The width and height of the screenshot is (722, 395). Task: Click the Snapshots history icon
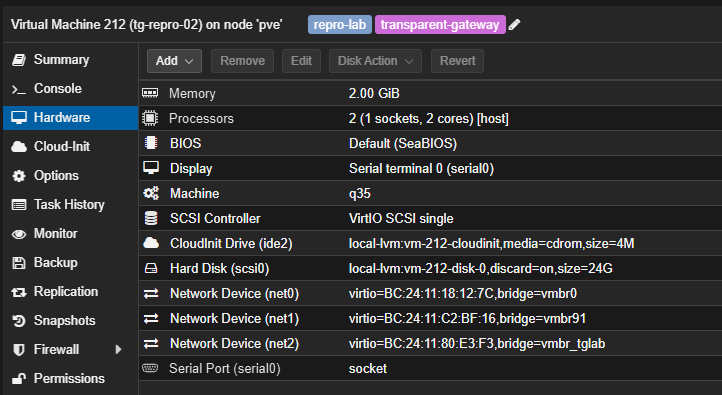point(19,320)
